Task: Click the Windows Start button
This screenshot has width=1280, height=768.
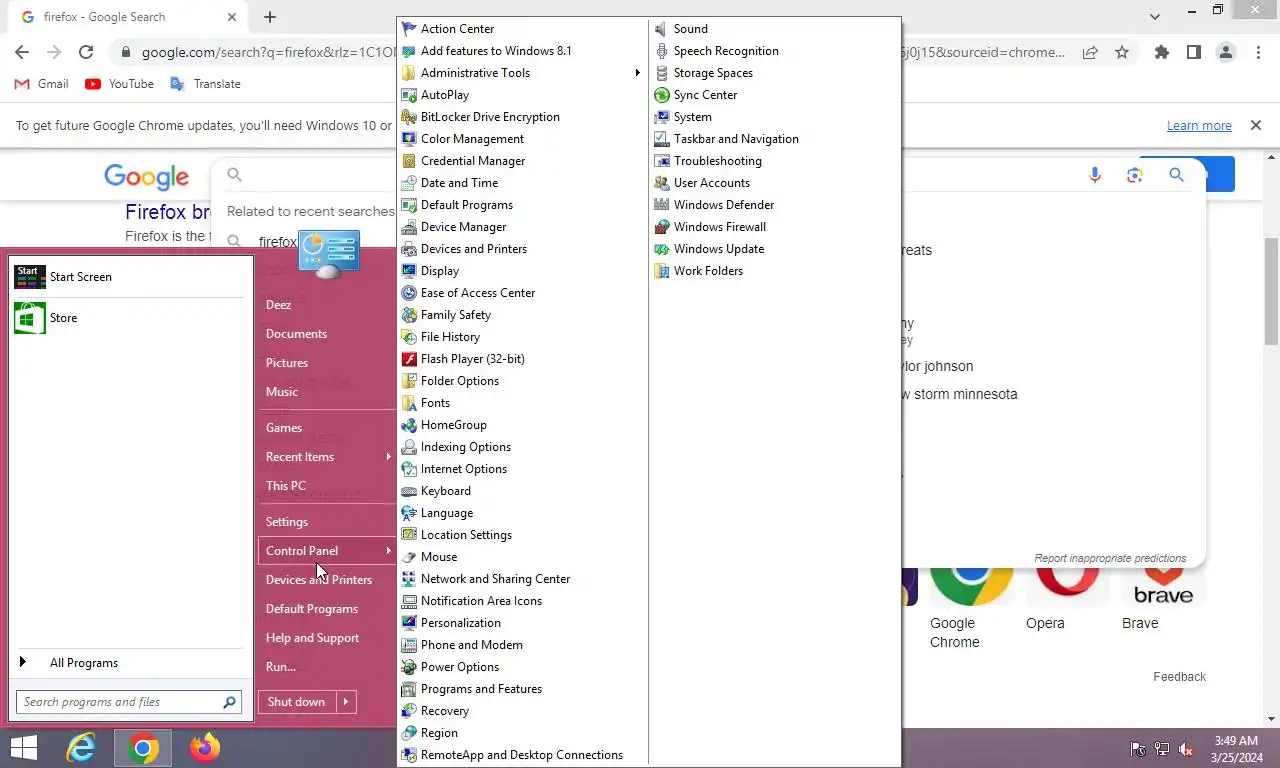Action: point(24,748)
